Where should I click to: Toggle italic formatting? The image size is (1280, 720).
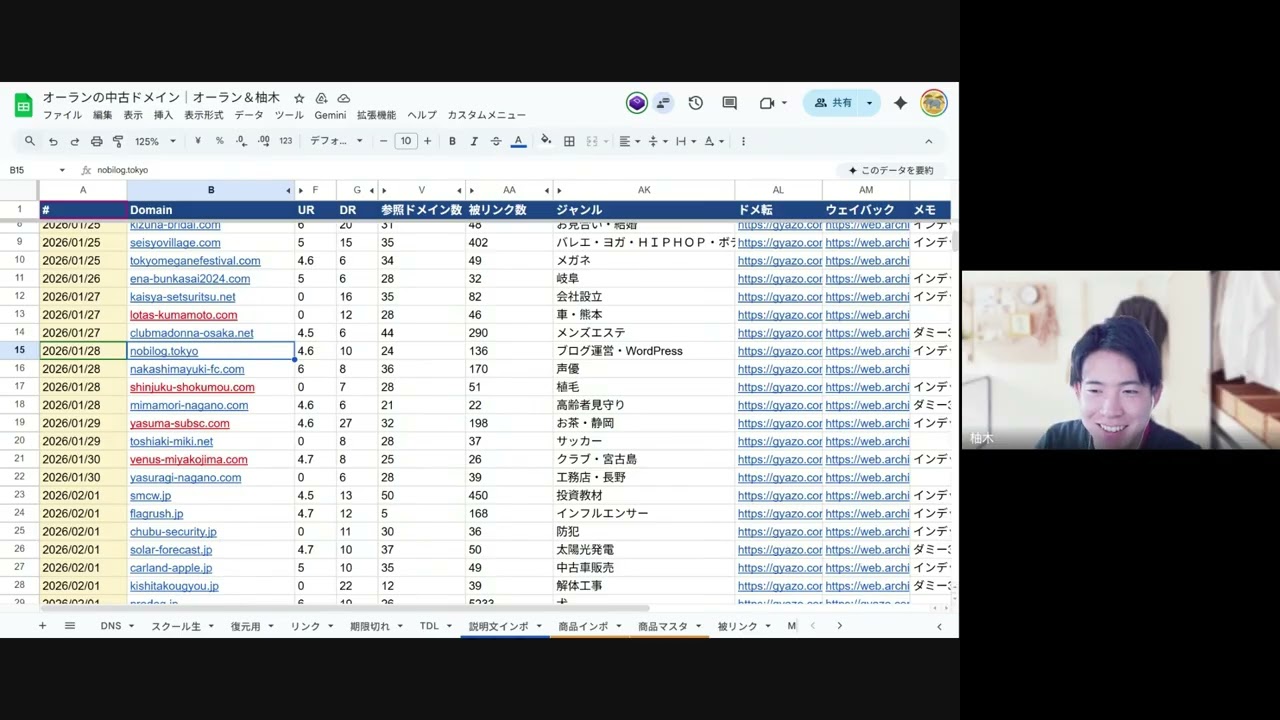tap(474, 141)
